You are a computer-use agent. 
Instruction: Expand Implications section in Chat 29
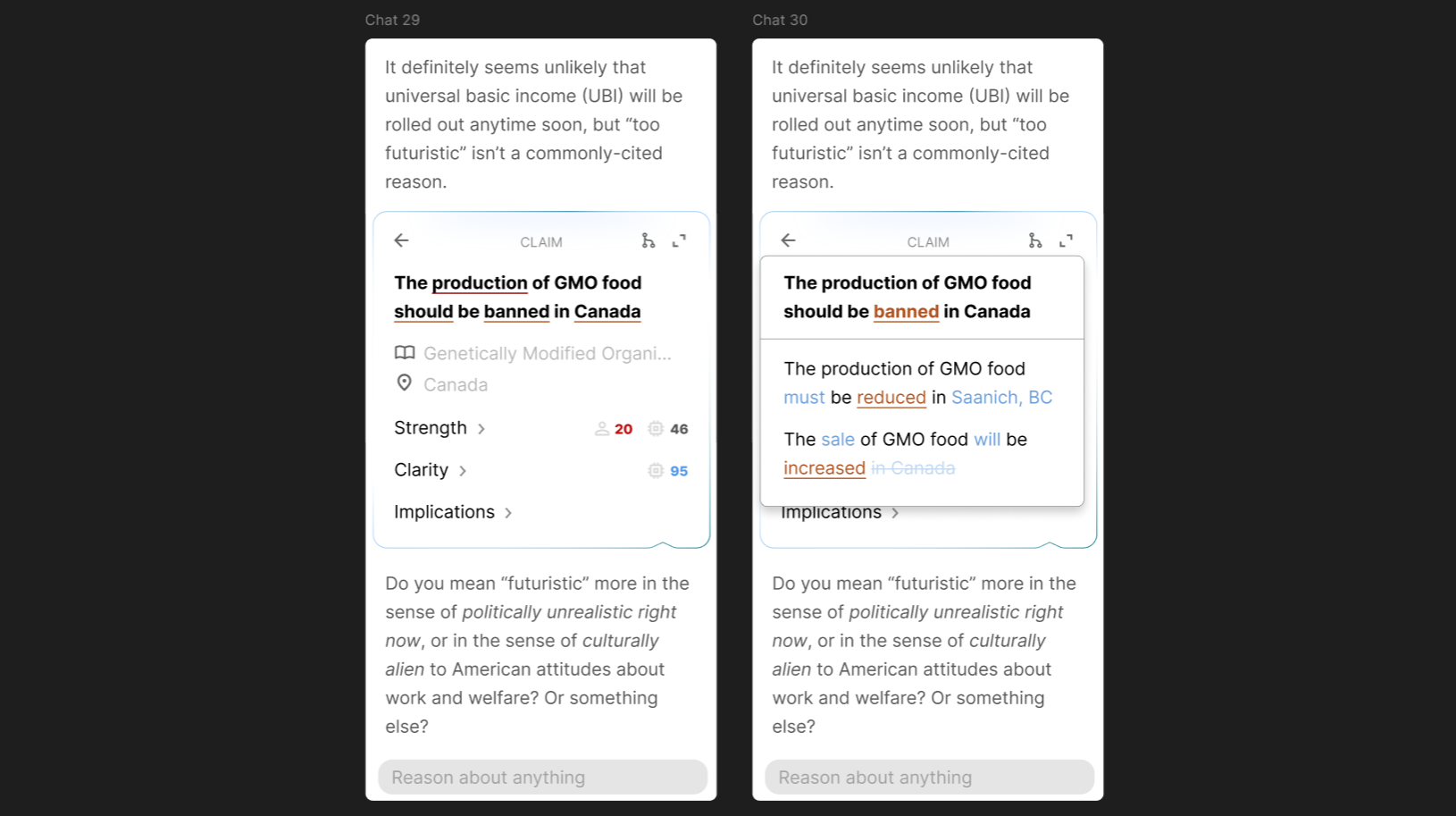point(453,512)
